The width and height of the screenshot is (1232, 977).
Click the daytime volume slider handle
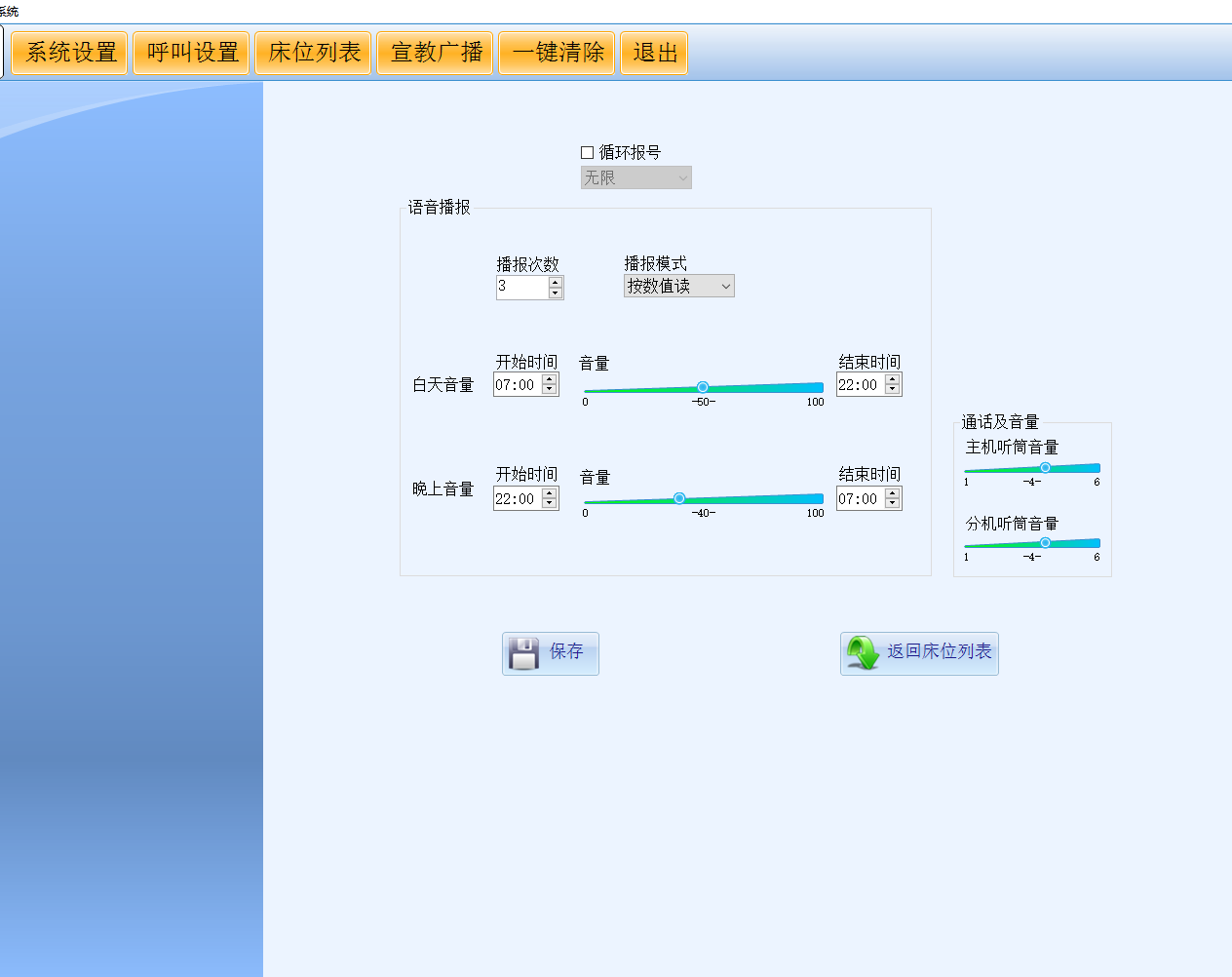[x=703, y=387]
